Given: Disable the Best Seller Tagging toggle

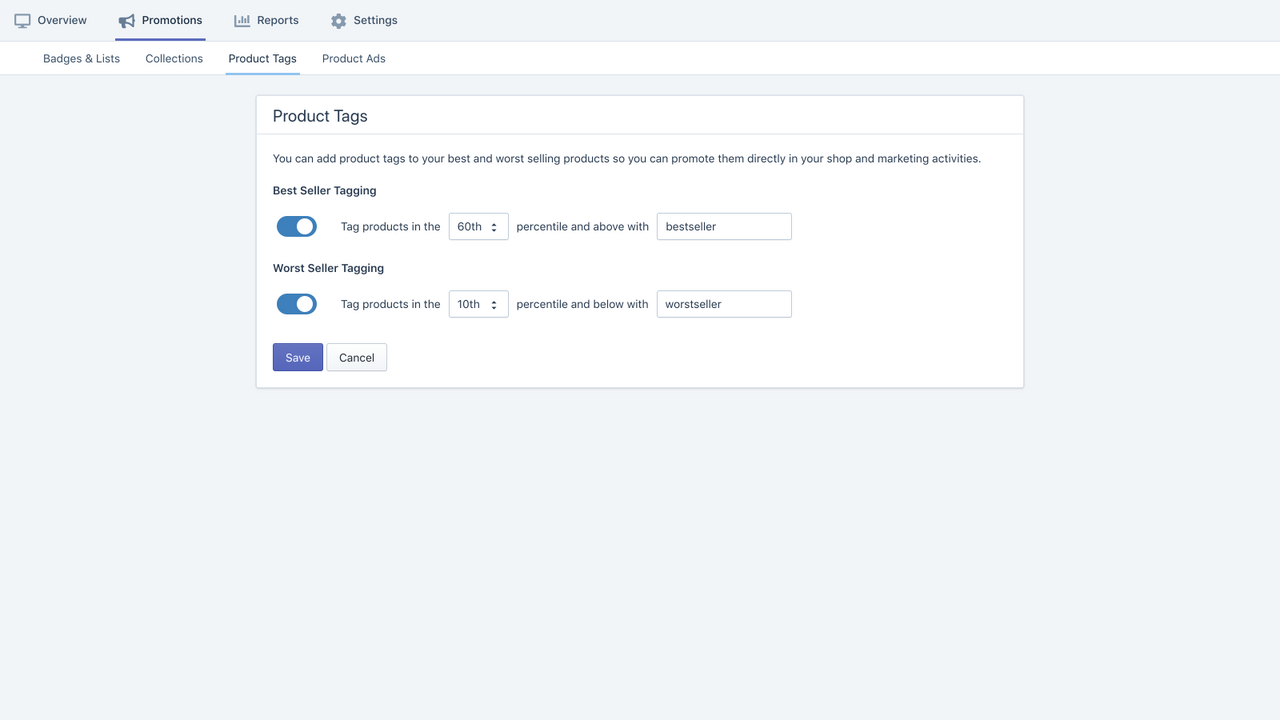Looking at the screenshot, I should [297, 227].
